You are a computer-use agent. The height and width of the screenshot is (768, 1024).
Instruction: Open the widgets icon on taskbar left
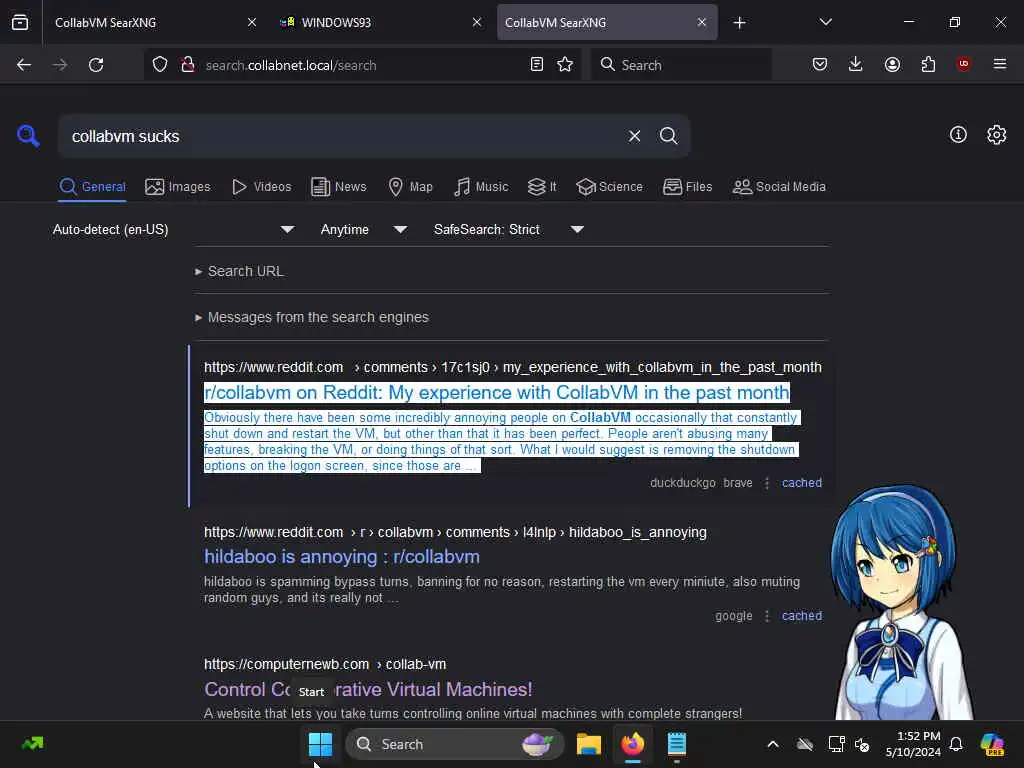coord(32,743)
